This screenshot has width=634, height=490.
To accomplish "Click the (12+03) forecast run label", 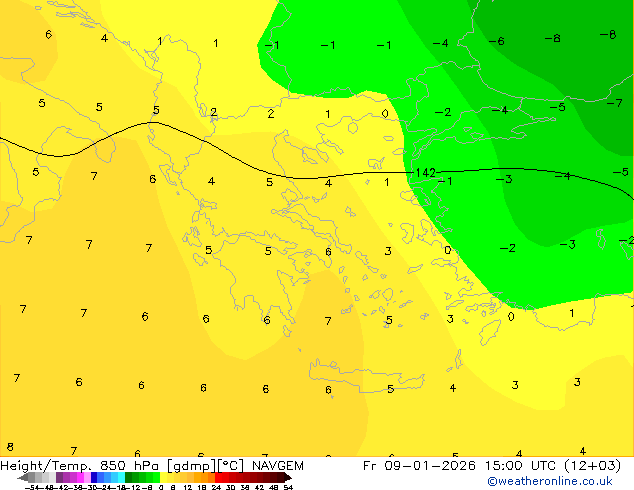I will [592, 466].
